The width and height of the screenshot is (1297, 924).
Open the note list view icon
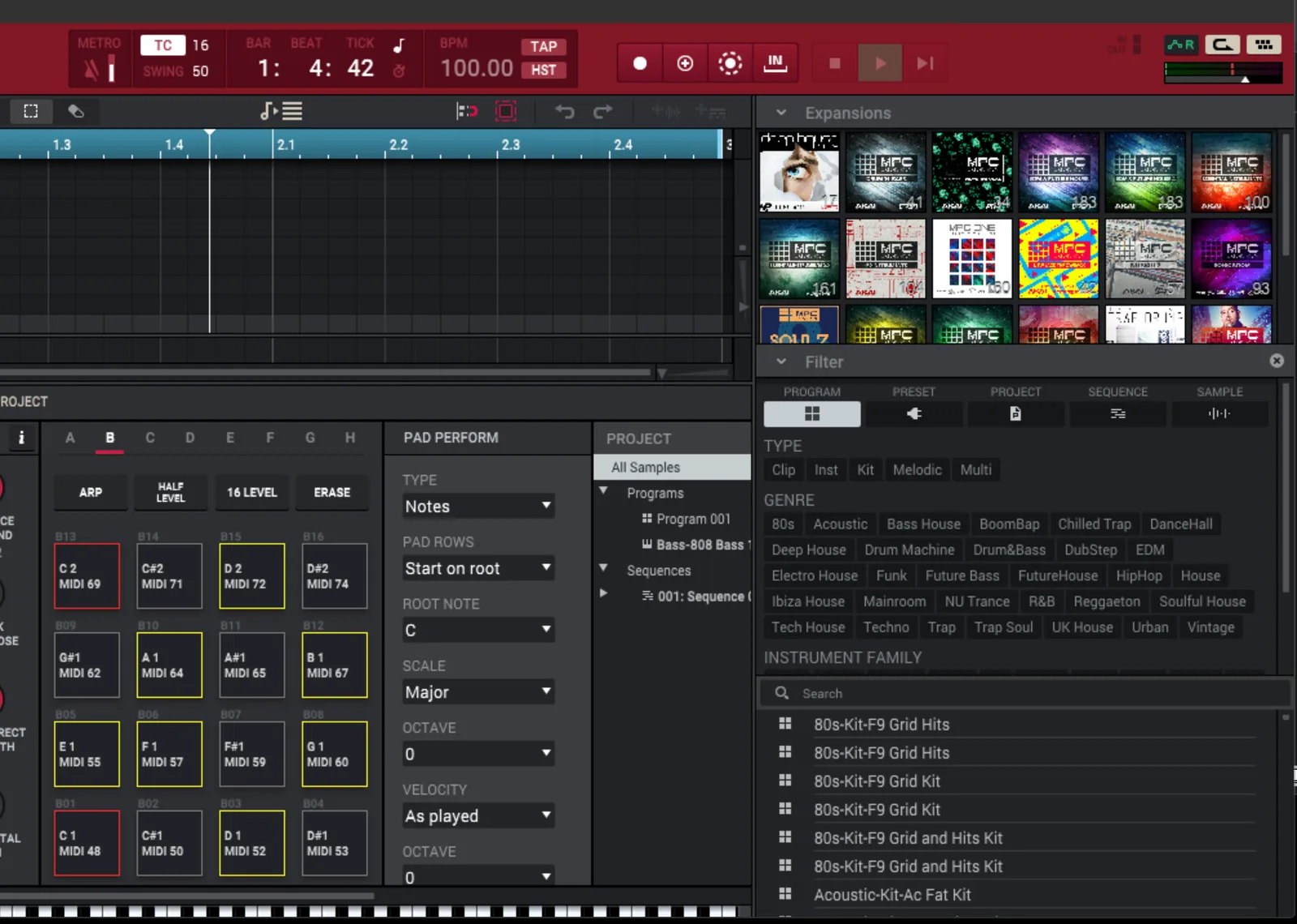coord(281,111)
